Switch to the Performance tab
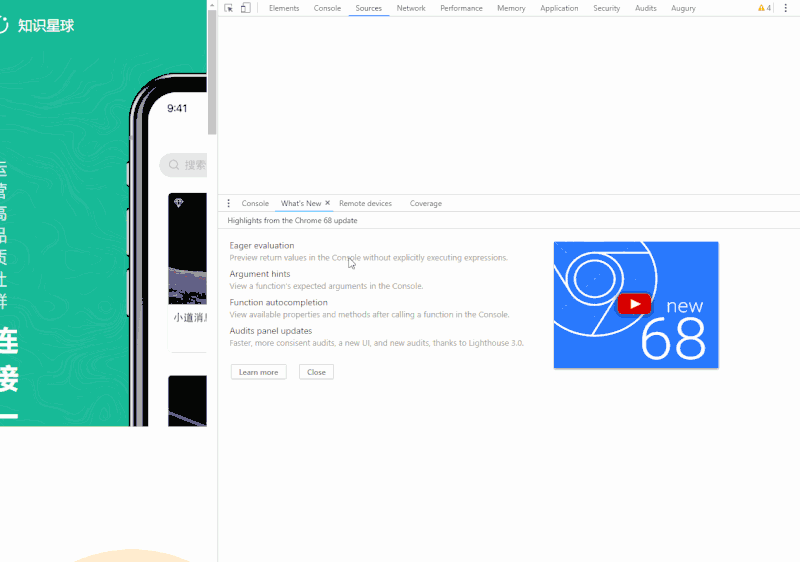 (x=461, y=8)
